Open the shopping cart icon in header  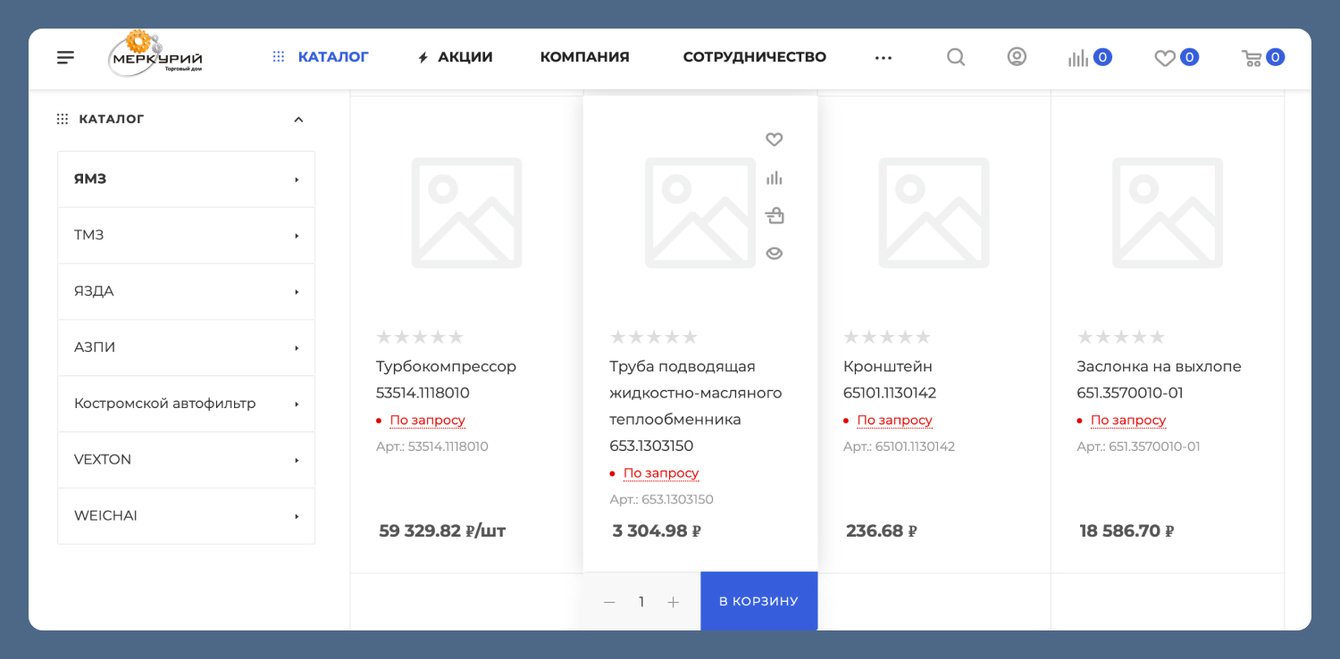(x=1251, y=58)
